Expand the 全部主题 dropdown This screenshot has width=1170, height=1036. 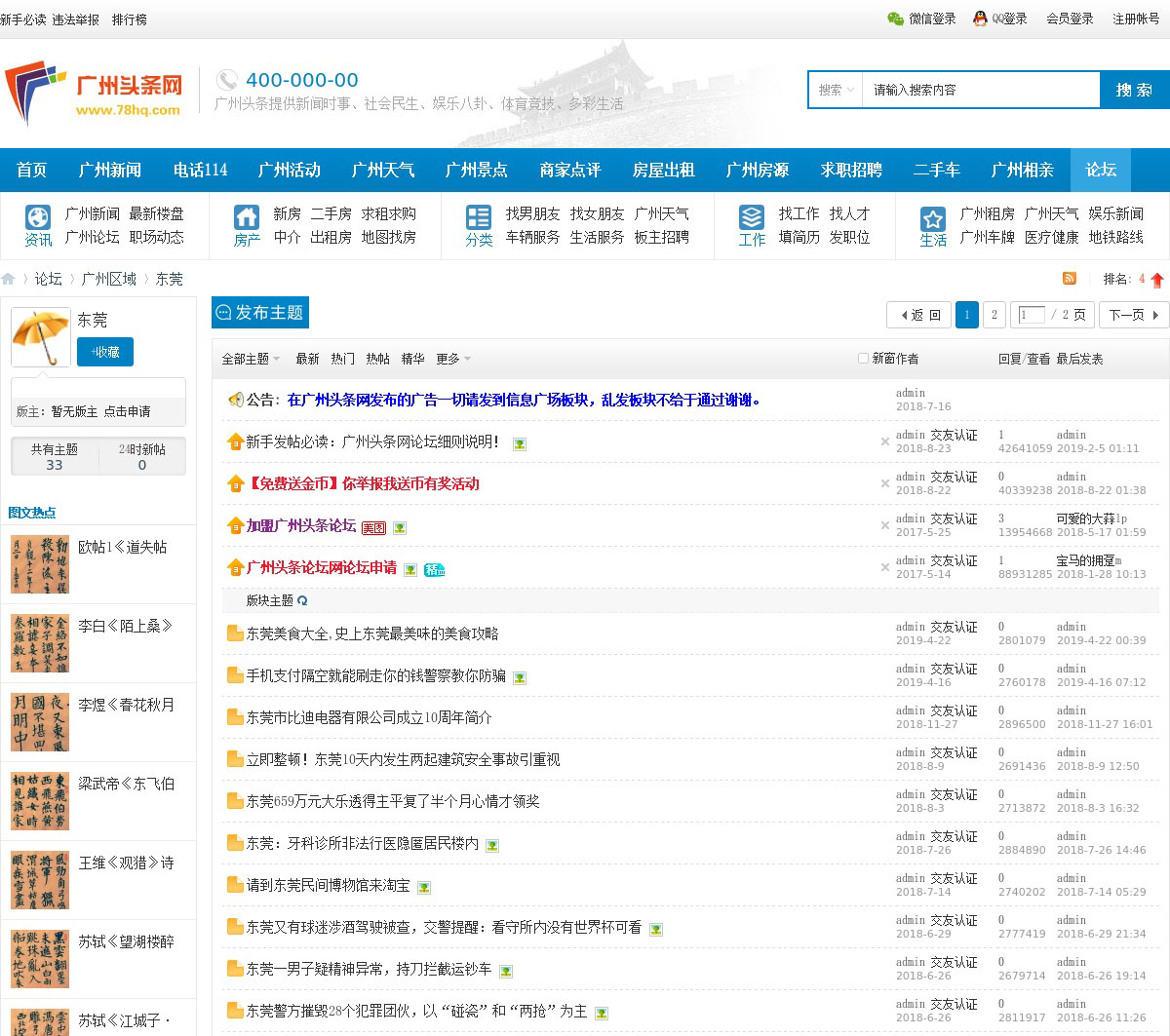pyautogui.click(x=251, y=359)
